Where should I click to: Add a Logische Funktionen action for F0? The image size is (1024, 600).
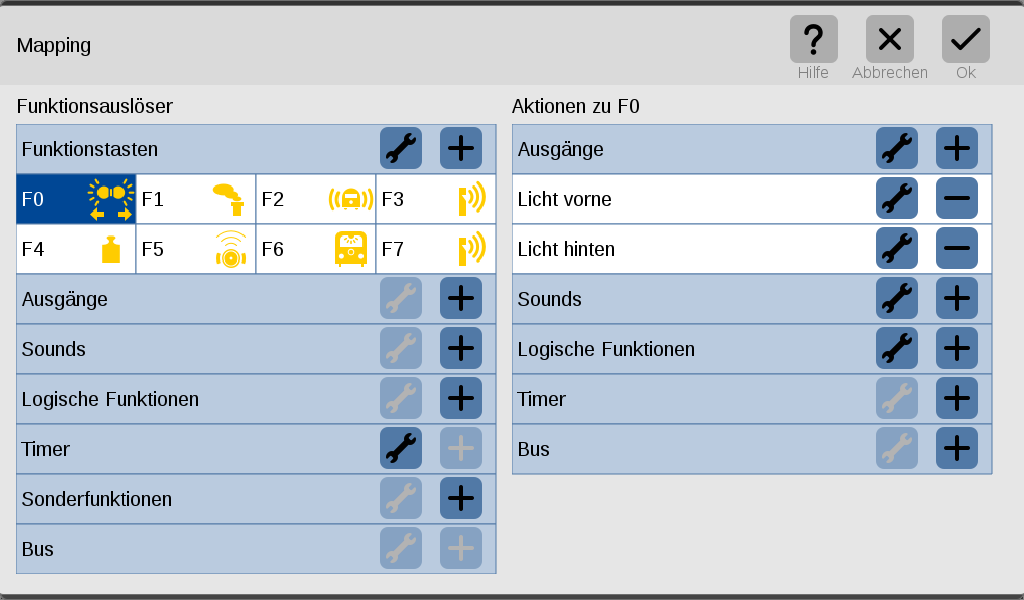coord(957,348)
